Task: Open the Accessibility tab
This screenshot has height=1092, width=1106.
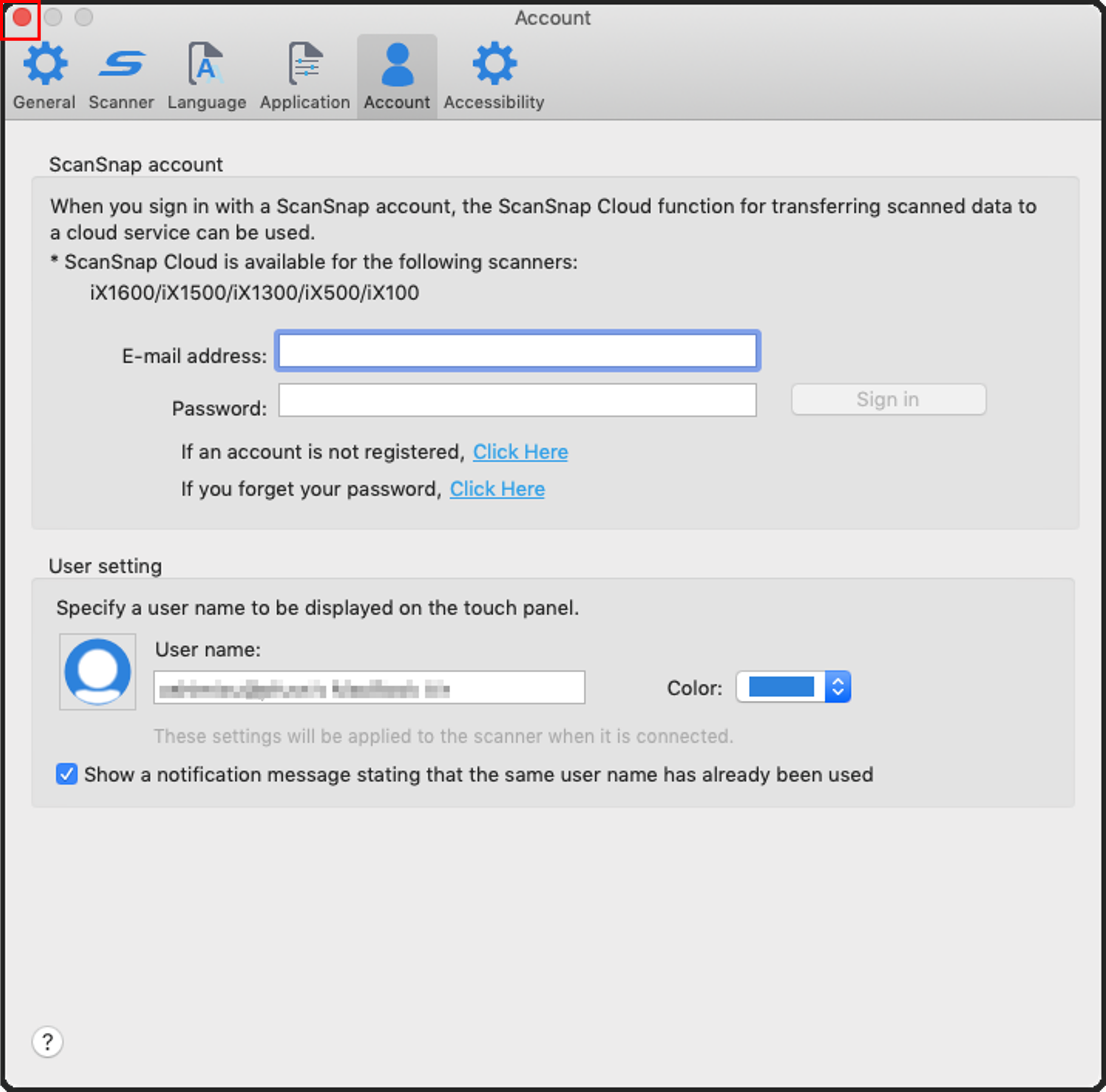Action: (494, 76)
